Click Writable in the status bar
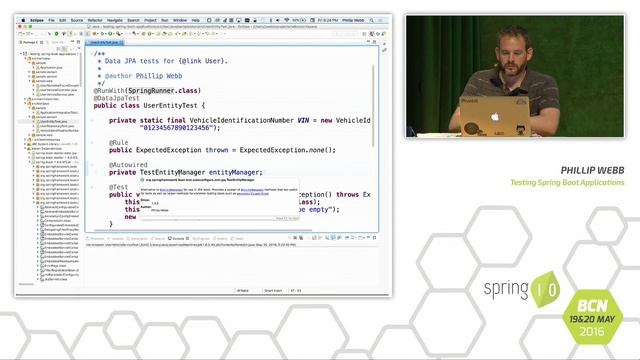The width and height of the screenshot is (640, 360). pos(242,291)
